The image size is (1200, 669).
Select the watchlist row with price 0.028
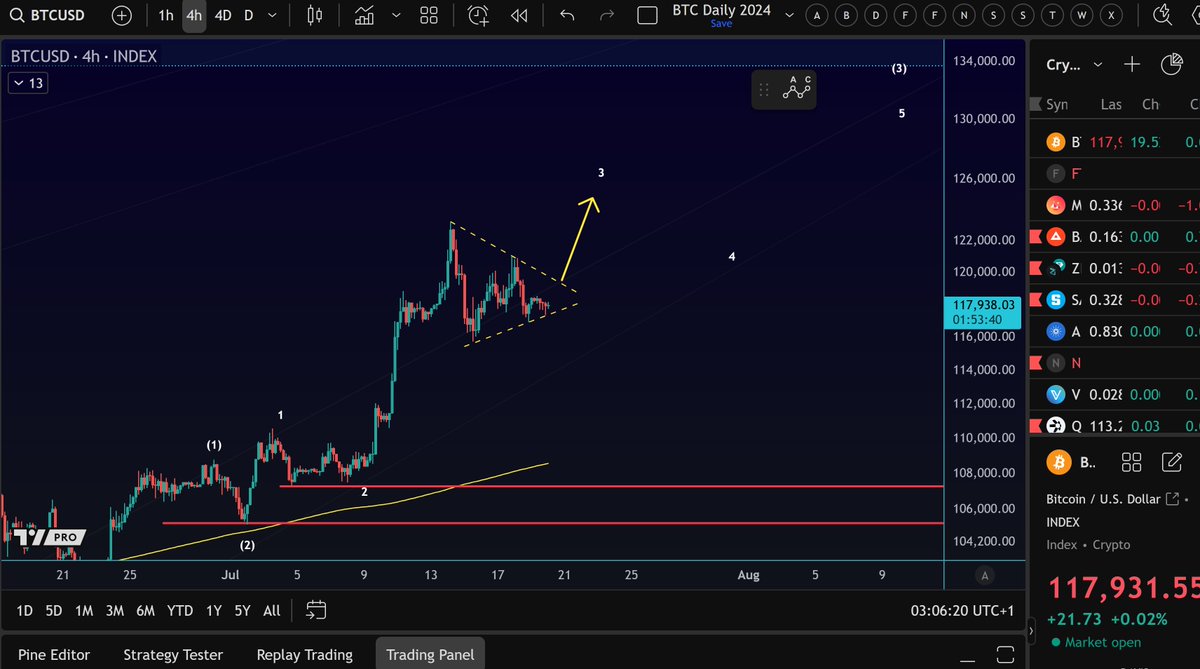[x=1115, y=394]
